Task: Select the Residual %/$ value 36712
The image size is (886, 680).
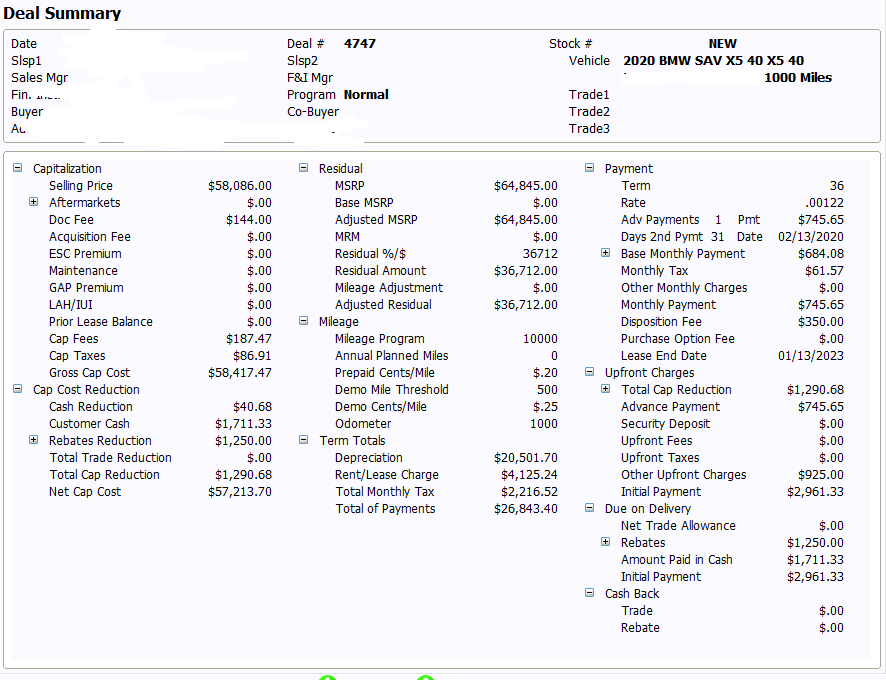Action: (x=540, y=254)
